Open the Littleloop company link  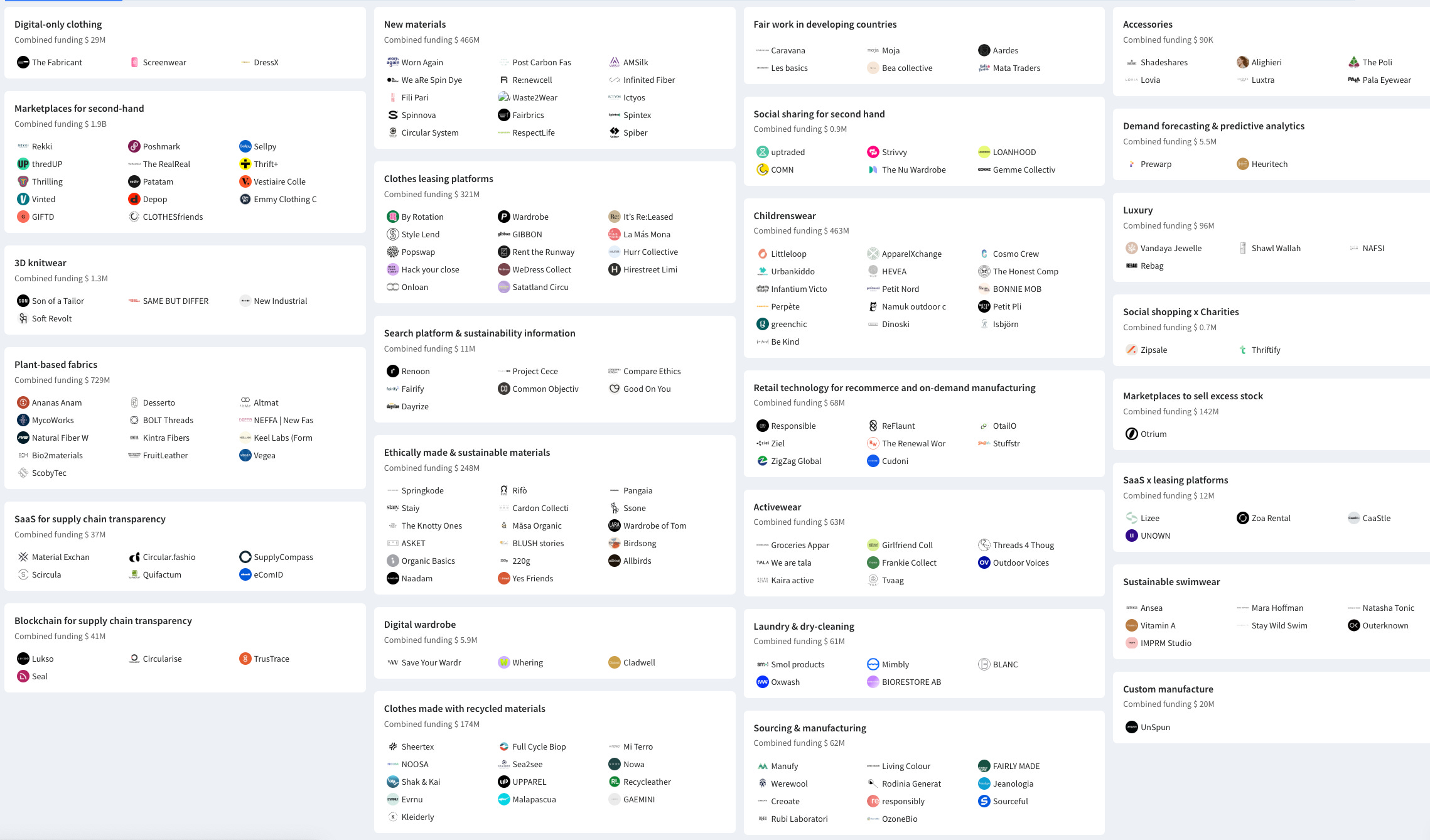coord(789,254)
